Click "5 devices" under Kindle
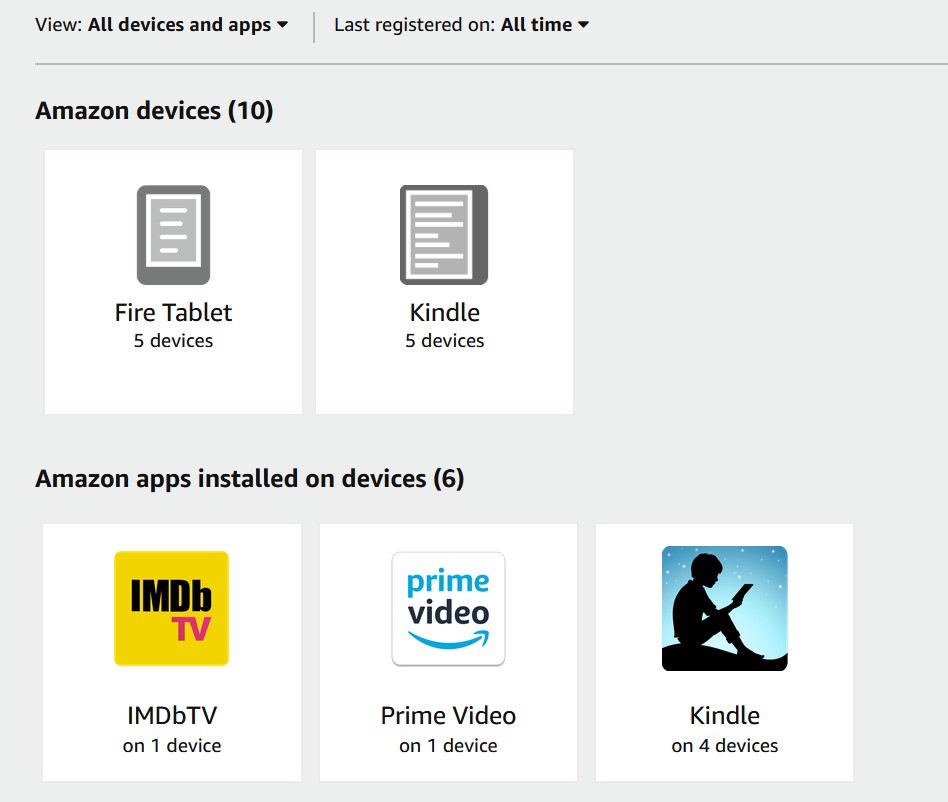The image size is (948, 802). coord(444,341)
